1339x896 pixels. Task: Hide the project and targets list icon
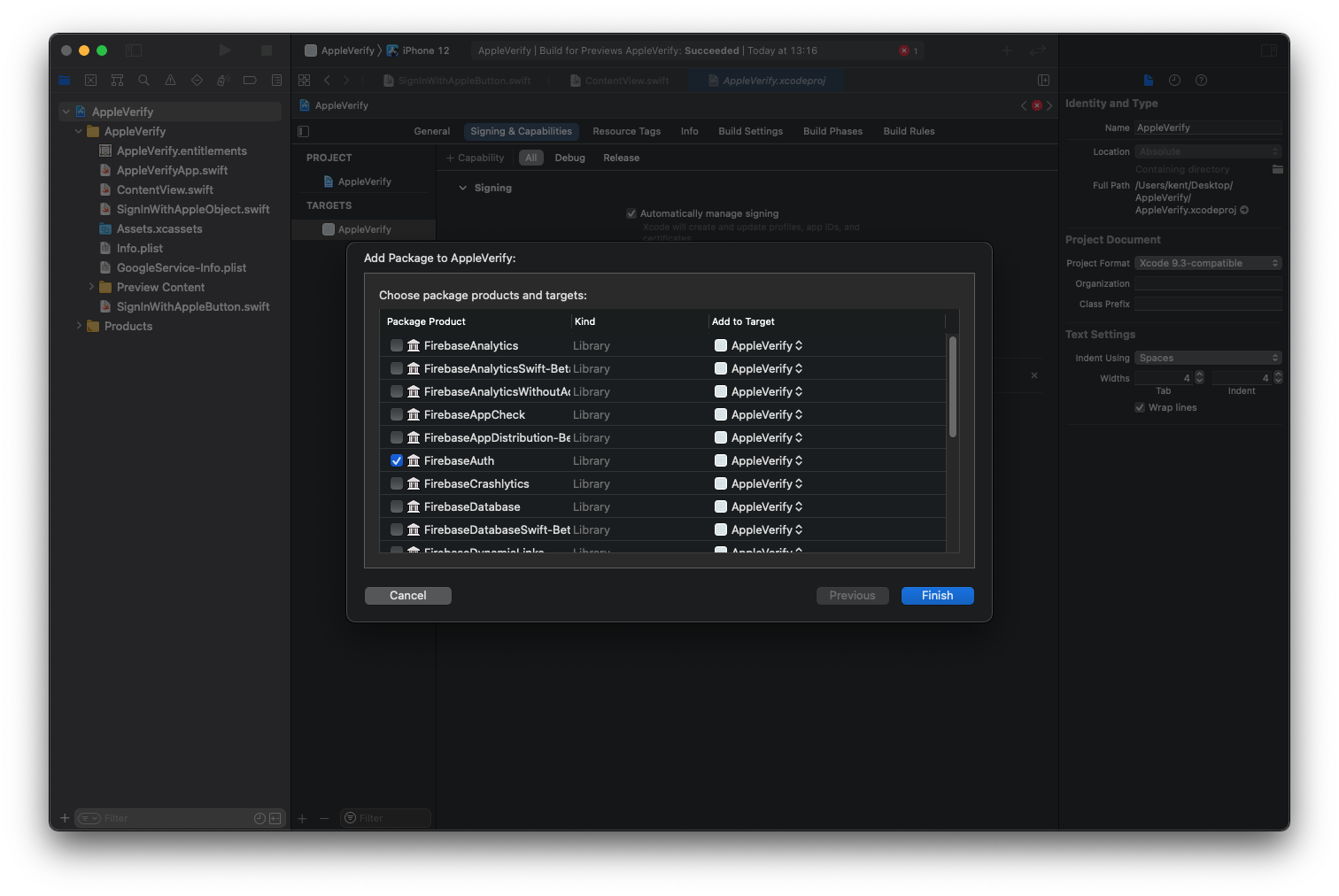(x=304, y=131)
